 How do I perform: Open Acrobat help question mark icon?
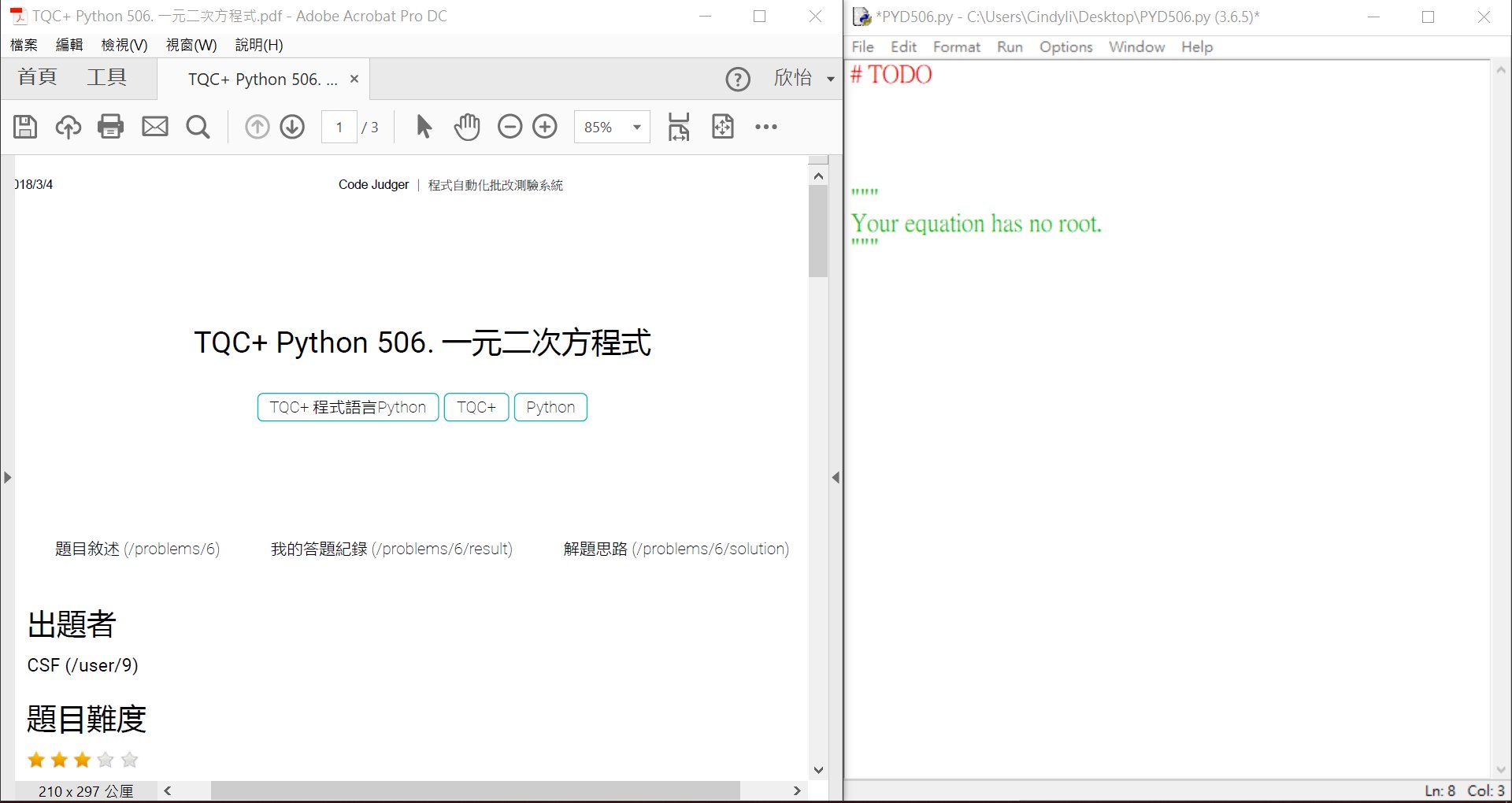[x=738, y=80]
